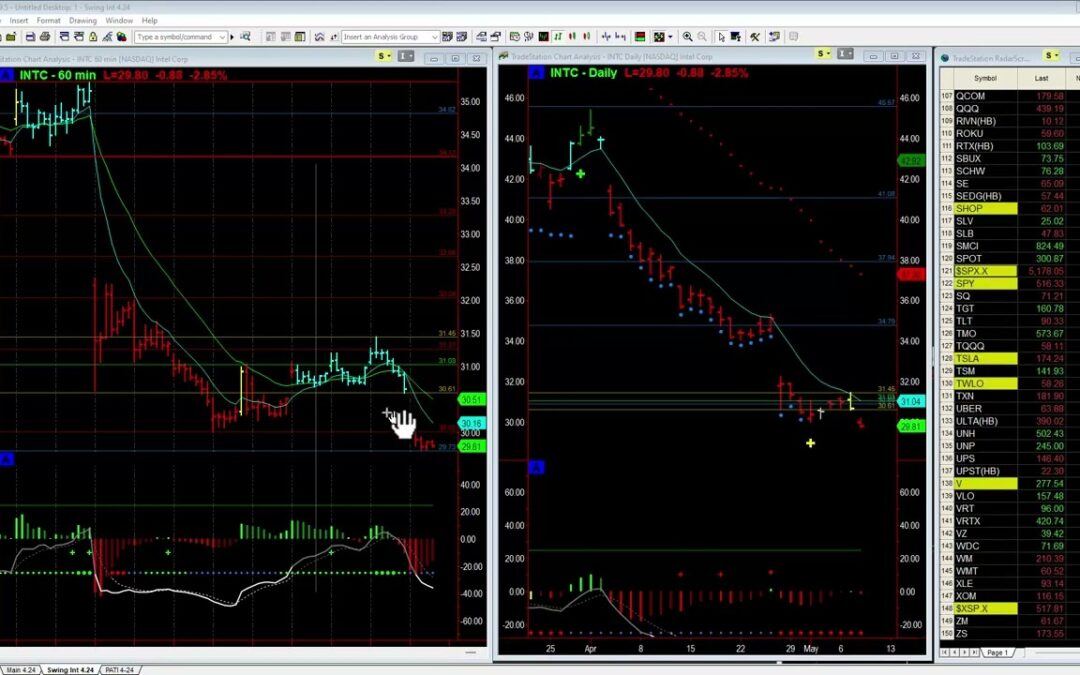Click the printer icon in toolbar
Image resolution: width=1080 pixels, height=675 pixels.
point(45,37)
